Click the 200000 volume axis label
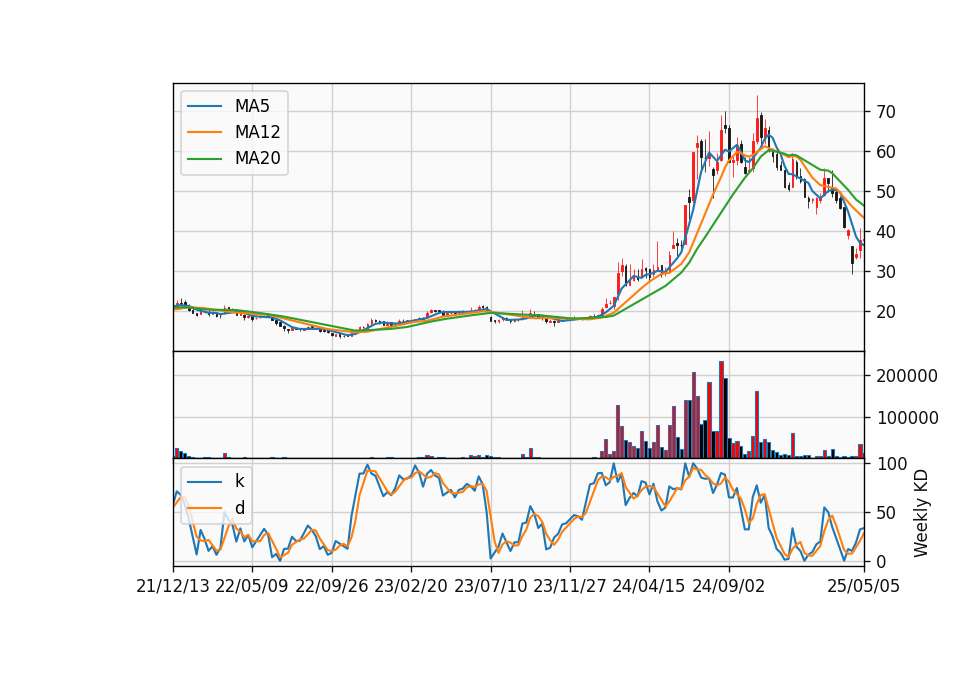Viewport: 960px width, 690px height. [x=907, y=376]
